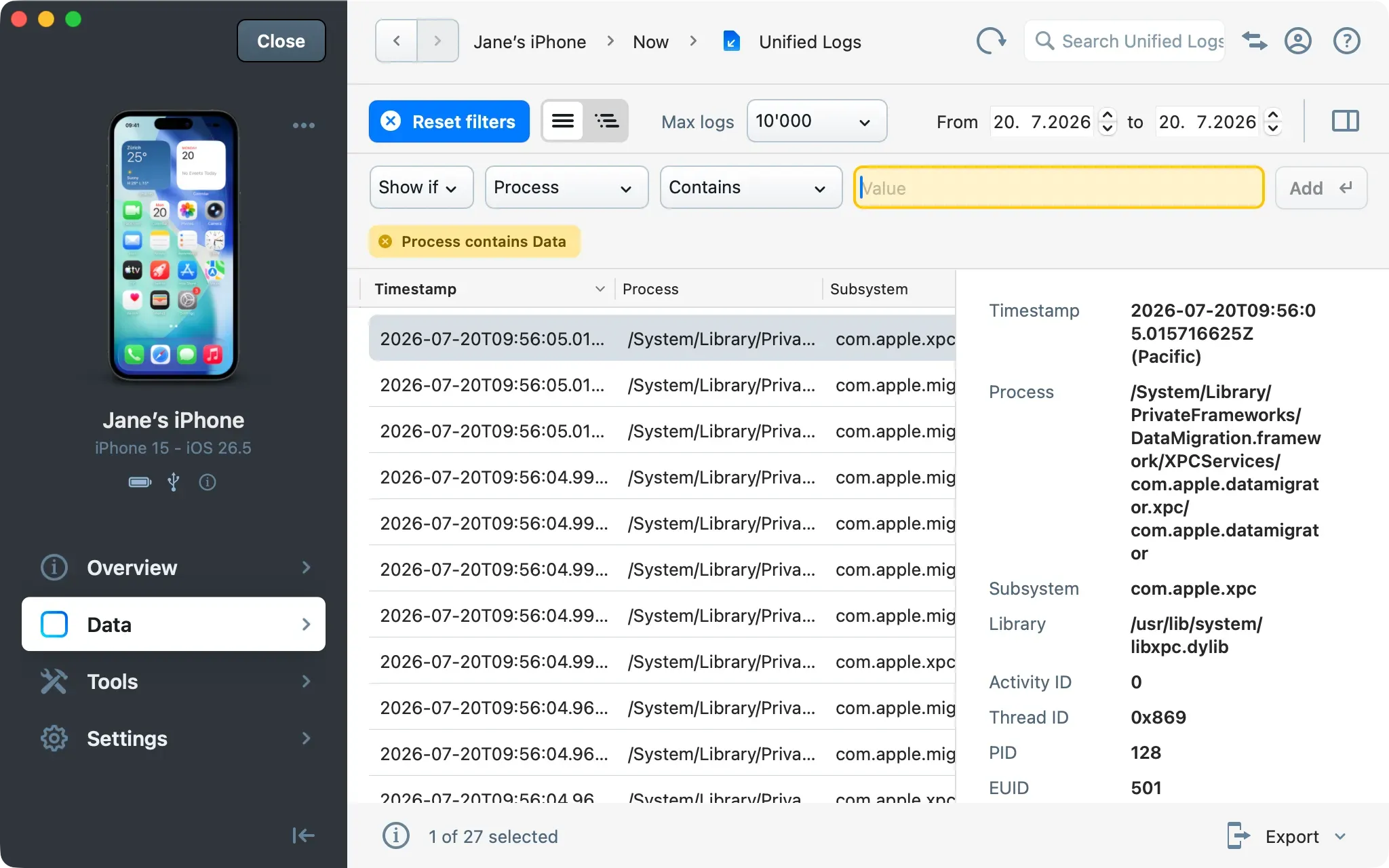
Task: Expand the Tools section chevron
Action: coord(307,682)
